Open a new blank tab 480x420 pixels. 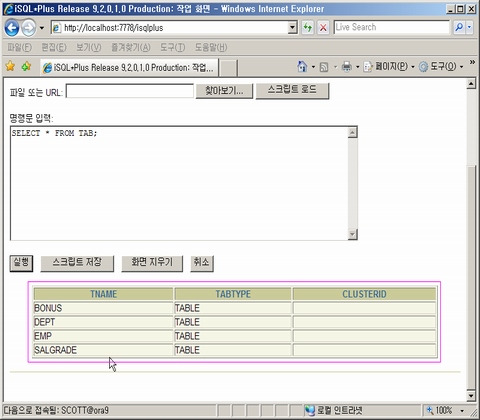point(228,68)
